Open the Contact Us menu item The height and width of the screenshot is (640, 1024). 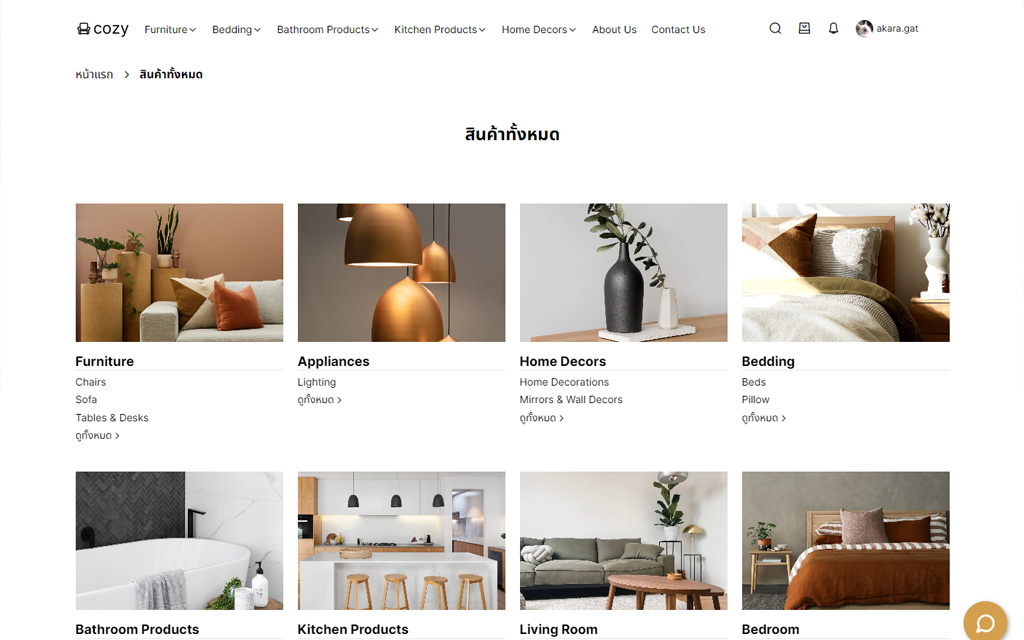678,29
